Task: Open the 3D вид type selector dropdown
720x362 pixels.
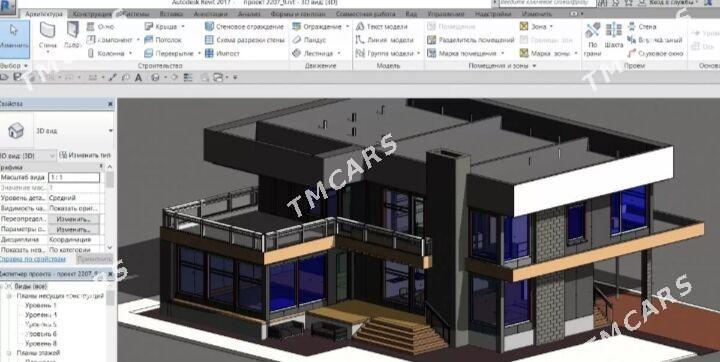Action: click(x=110, y=131)
